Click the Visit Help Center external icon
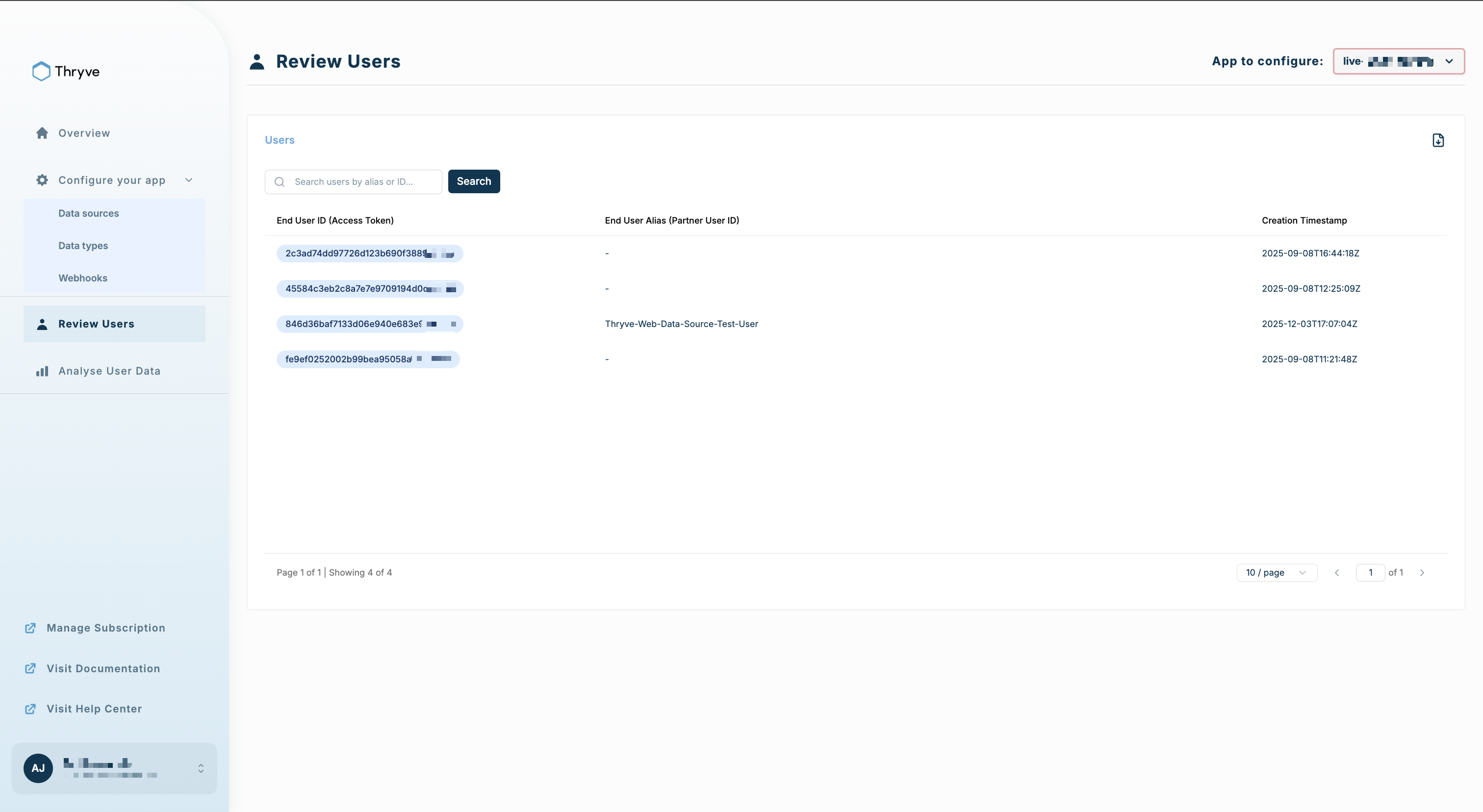Screen dimensions: 1483x812 pyautogui.click(x=30, y=709)
